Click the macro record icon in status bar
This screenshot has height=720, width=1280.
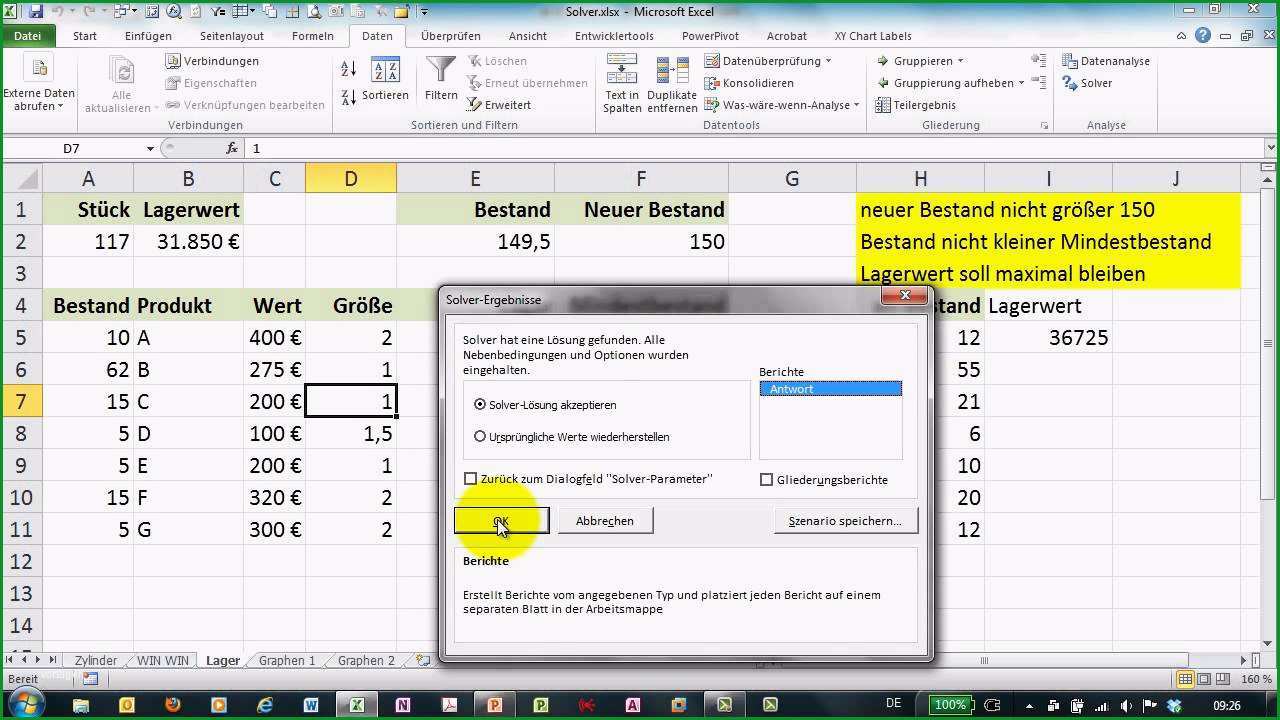[x=90, y=679]
